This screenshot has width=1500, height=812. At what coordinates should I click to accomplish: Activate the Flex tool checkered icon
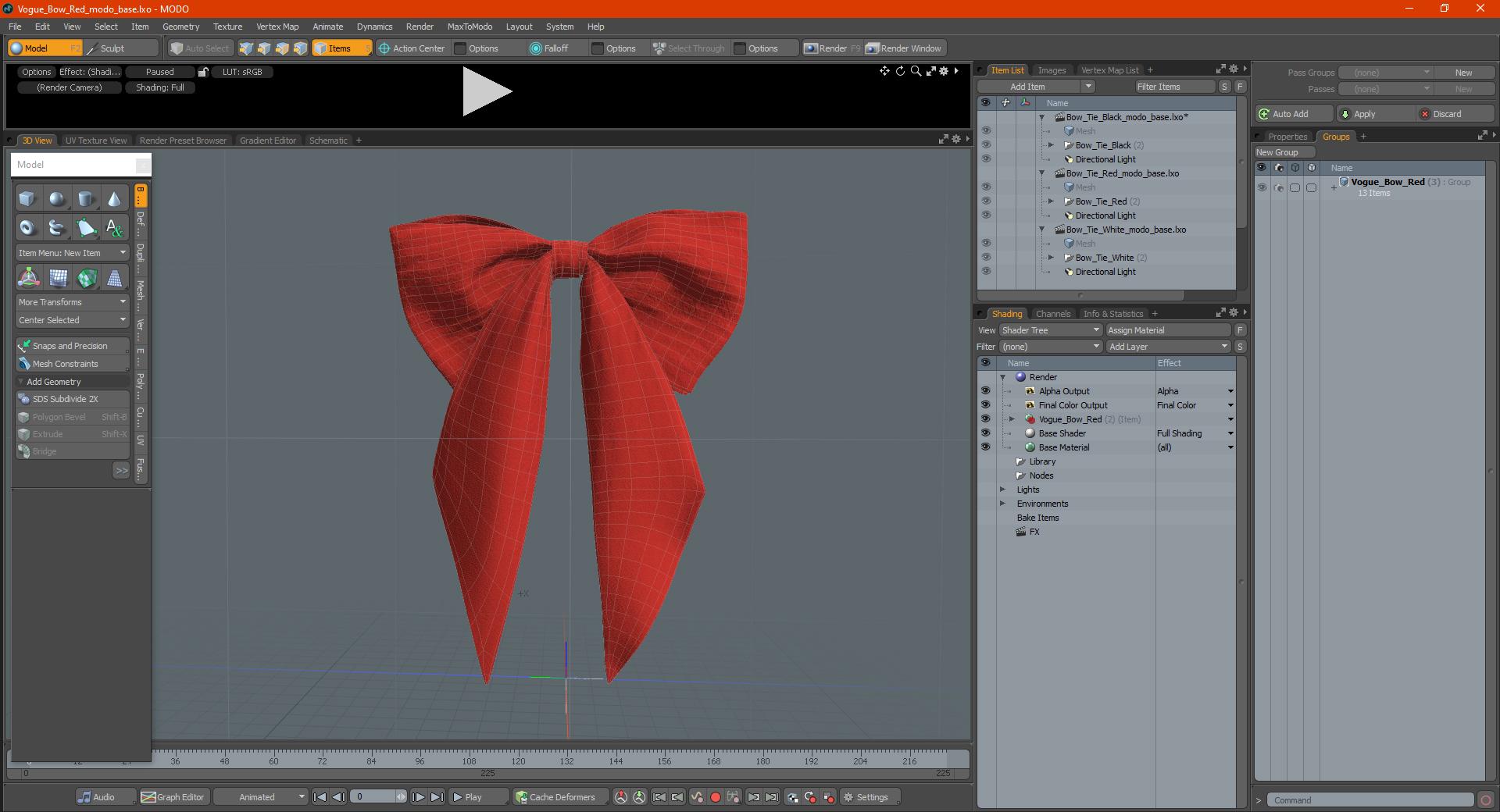pos(87,278)
